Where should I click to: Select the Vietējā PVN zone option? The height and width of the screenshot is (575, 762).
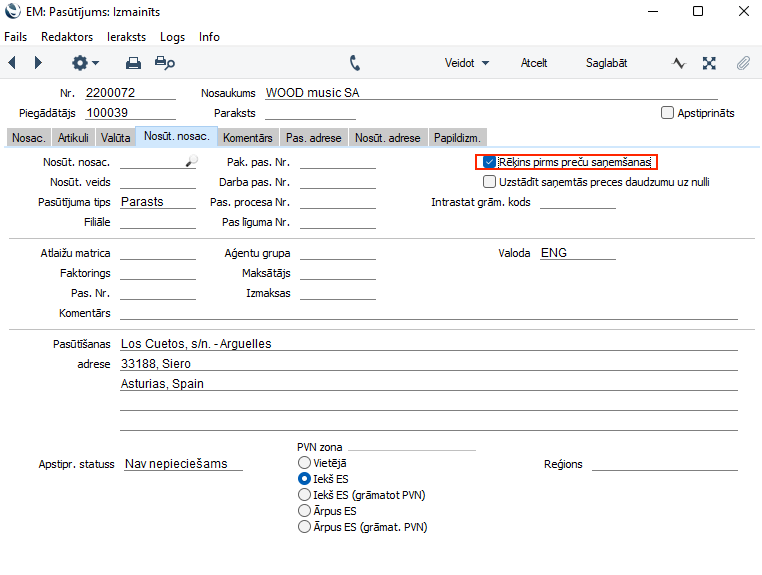(304, 463)
